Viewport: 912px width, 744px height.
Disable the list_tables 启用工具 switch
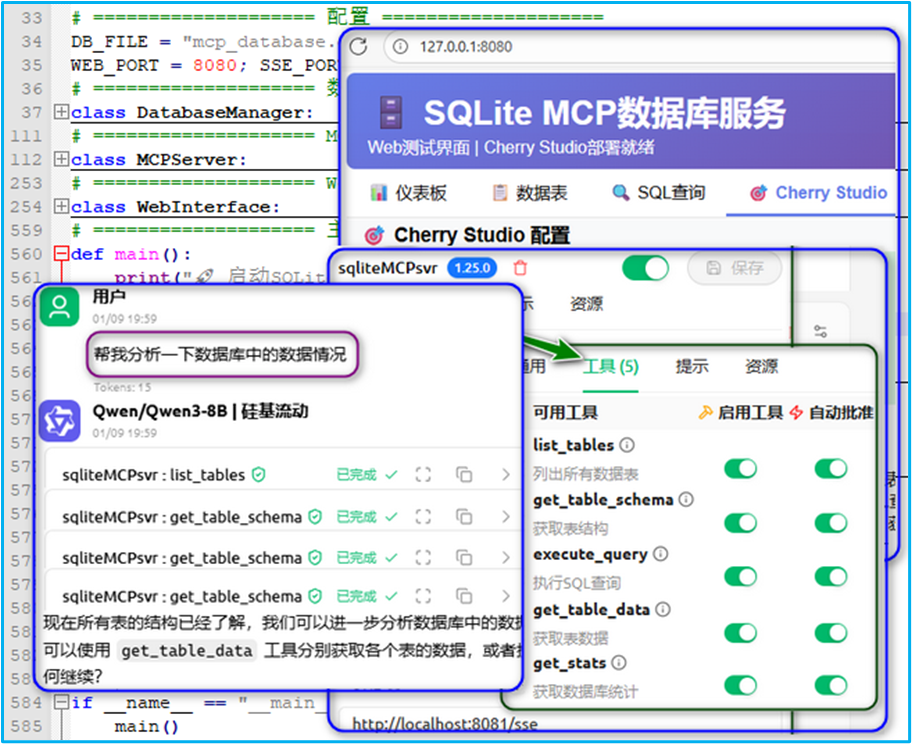click(x=740, y=468)
